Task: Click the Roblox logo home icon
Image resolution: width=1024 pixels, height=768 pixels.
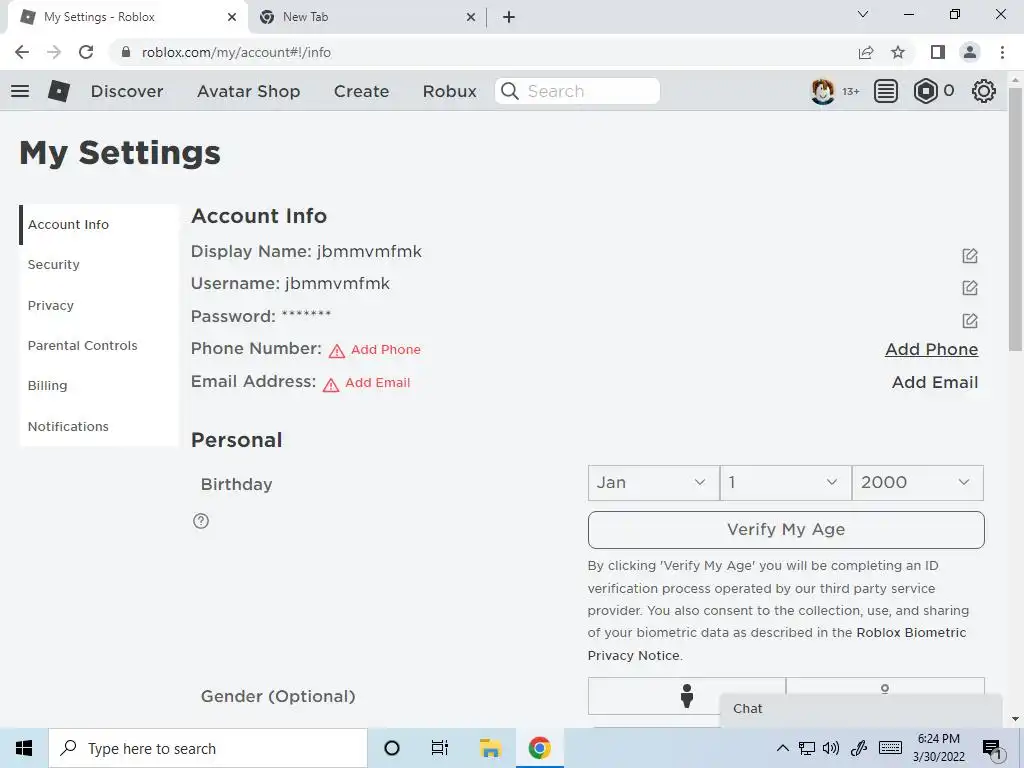Action: tap(59, 91)
